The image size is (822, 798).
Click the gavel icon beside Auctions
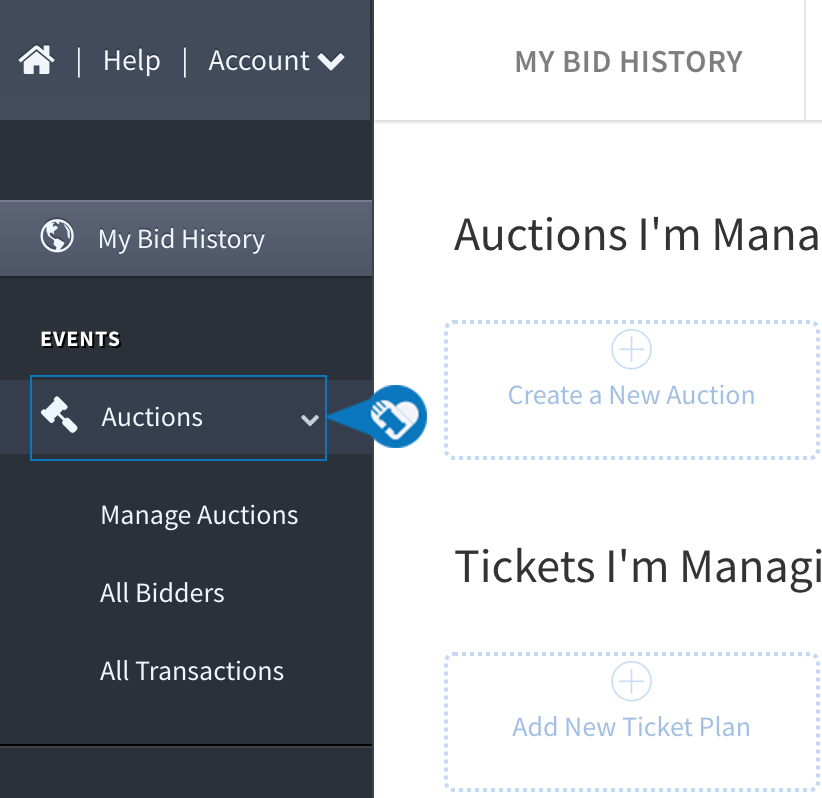tap(59, 415)
